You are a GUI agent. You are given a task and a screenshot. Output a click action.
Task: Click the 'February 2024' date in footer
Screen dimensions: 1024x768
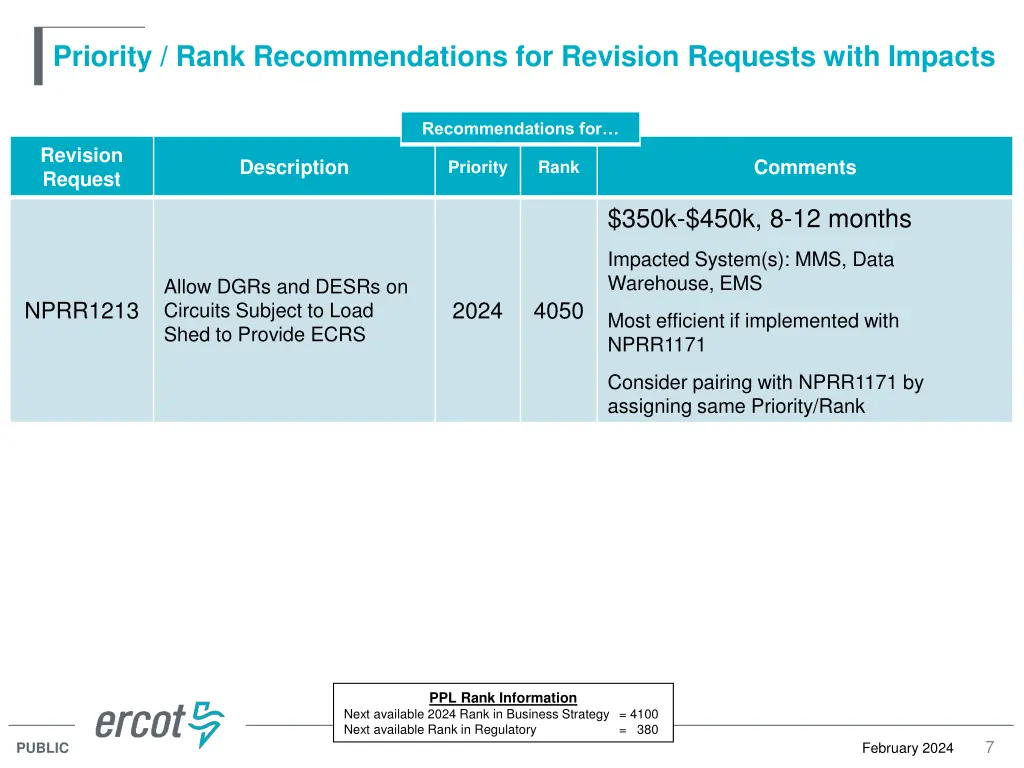907,748
